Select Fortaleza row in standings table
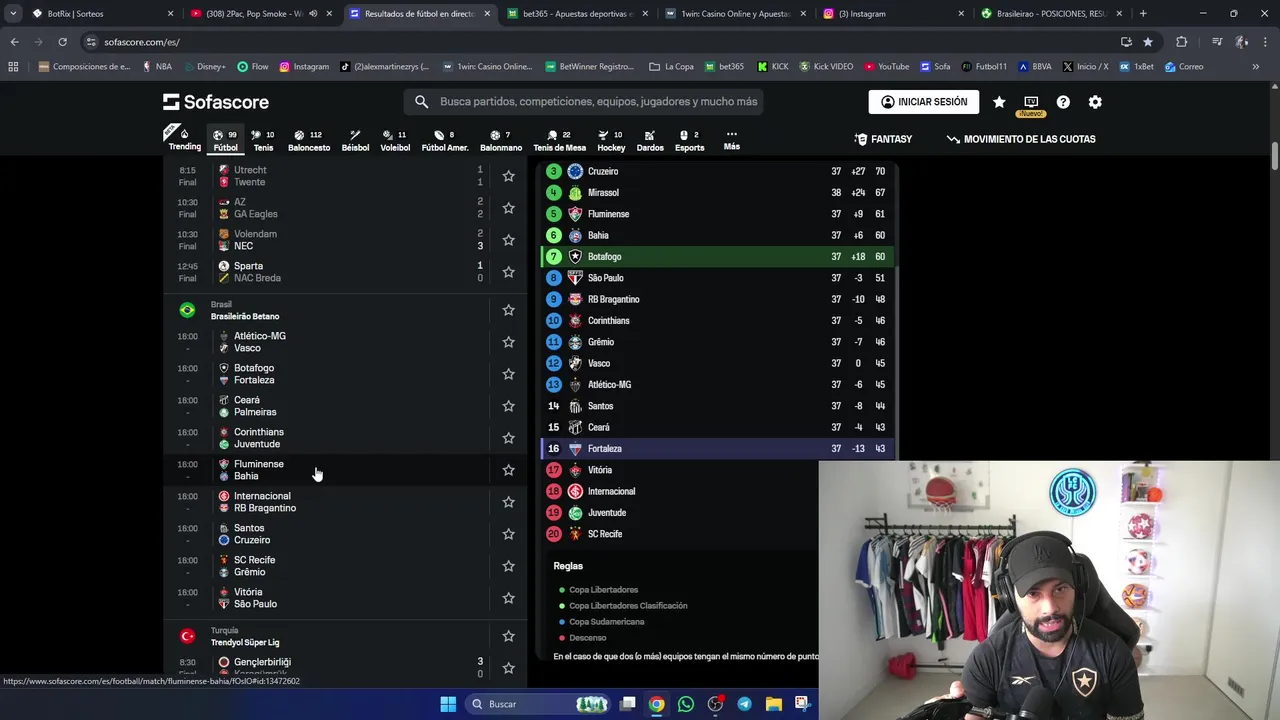Screen dimensions: 1280x720 pos(718,449)
